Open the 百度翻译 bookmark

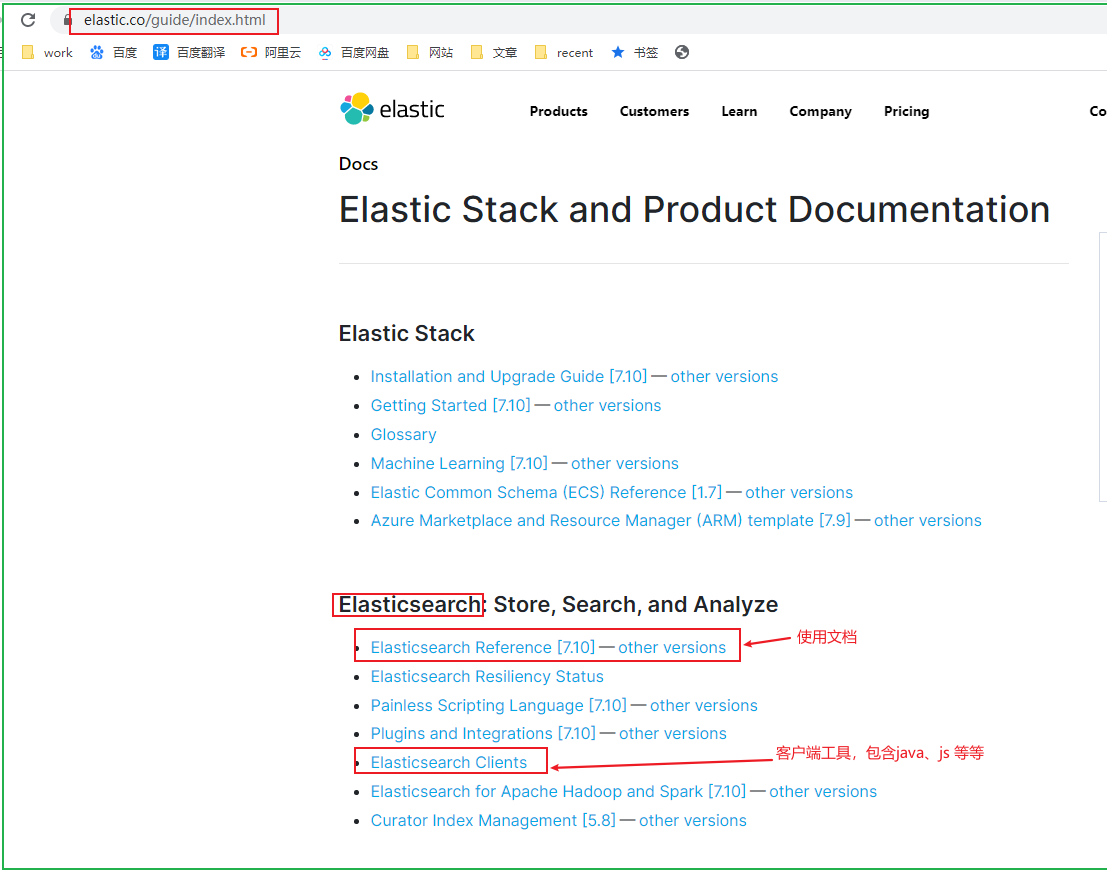tap(189, 52)
